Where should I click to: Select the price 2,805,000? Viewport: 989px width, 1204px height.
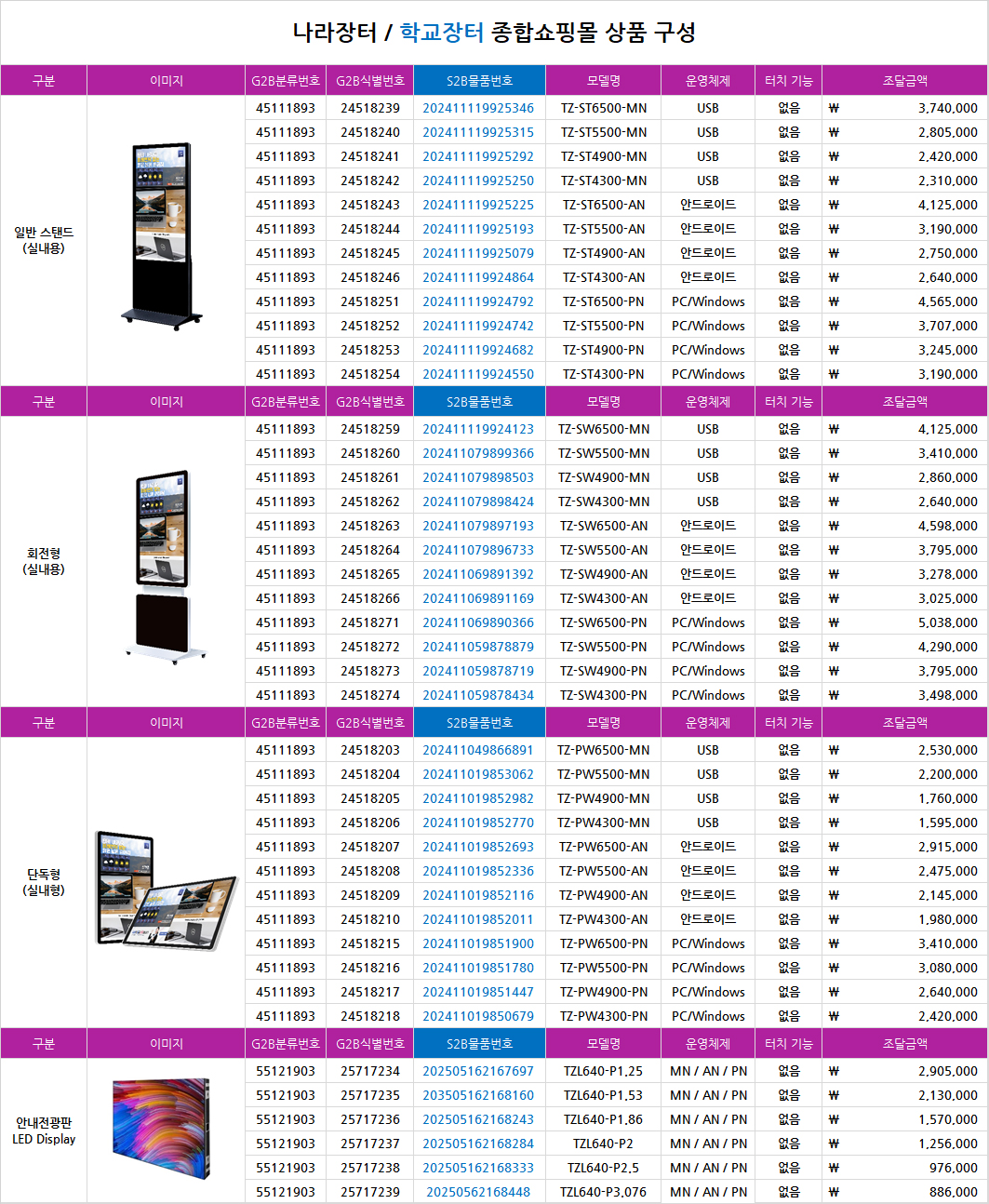pos(948,132)
